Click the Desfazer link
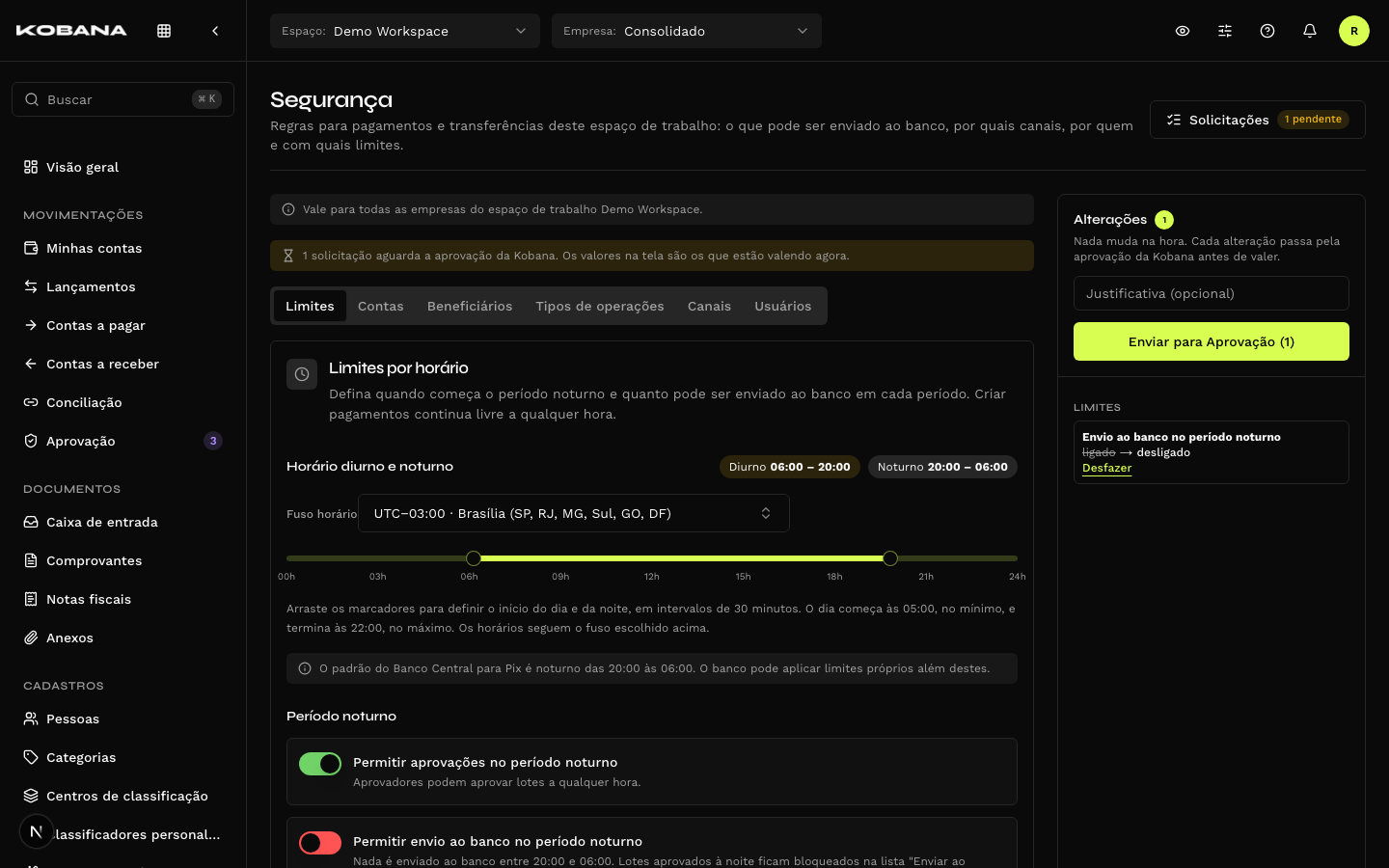The image size is (1389, 868). coord(1106,468)
